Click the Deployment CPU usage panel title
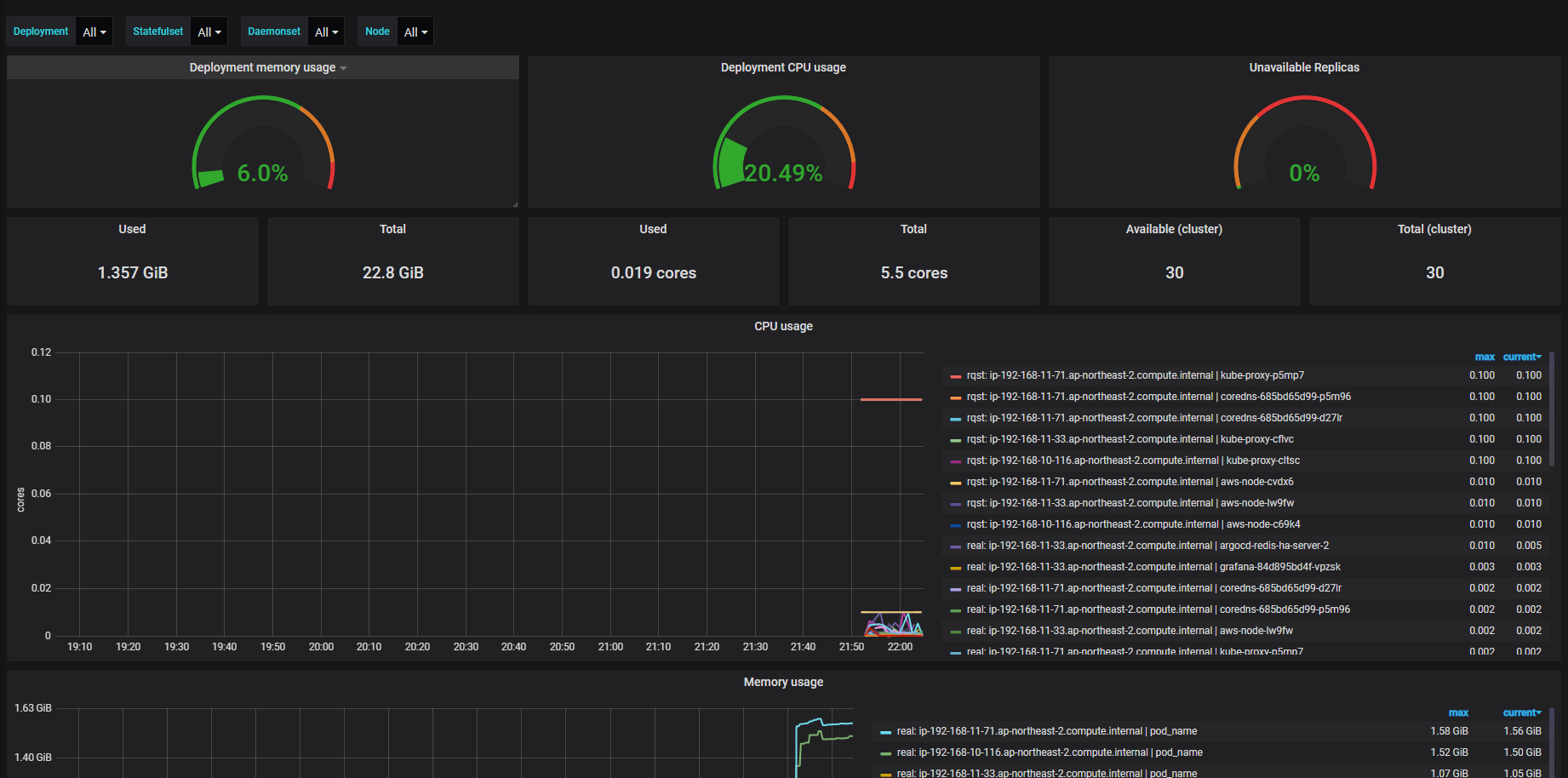This screenshot has width=1568, height=778. (x=783, y=67)
